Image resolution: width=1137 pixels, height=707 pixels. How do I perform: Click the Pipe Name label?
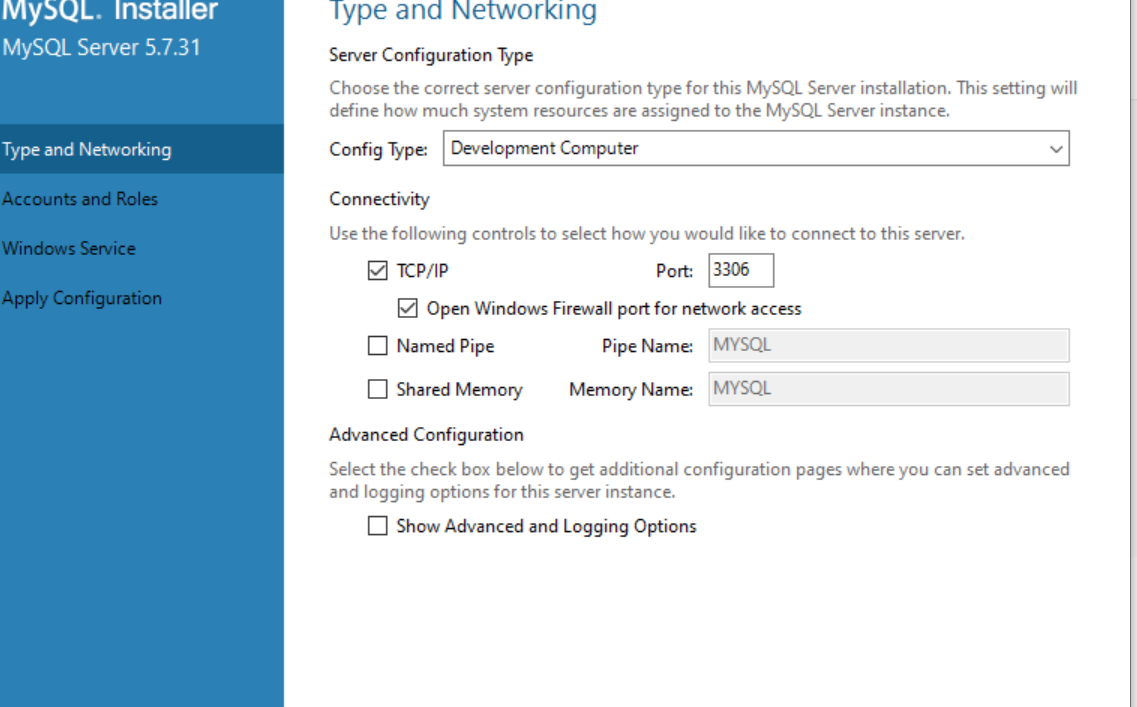(x=647, y=347)
